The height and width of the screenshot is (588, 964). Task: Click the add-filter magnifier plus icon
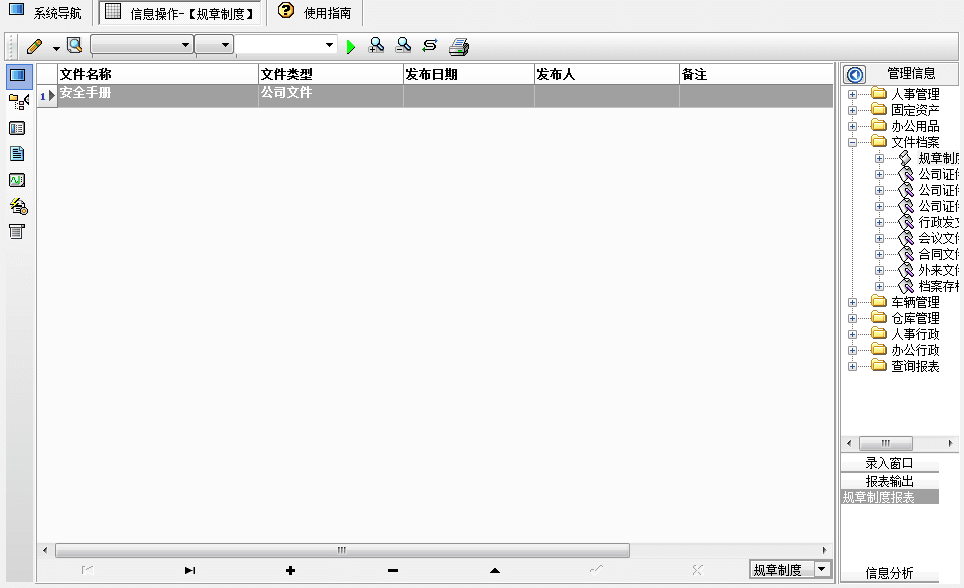pos(377,45)
